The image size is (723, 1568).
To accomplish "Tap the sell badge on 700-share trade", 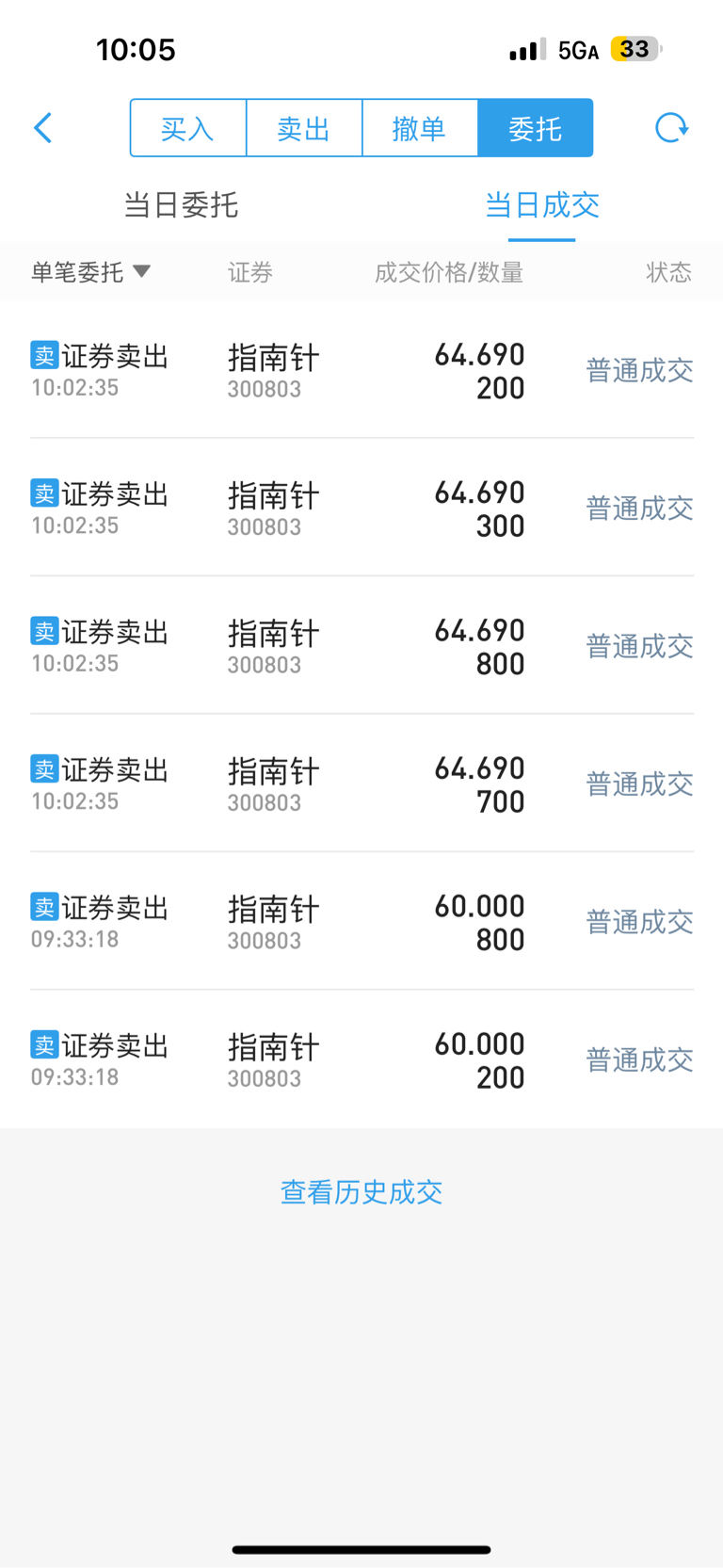I will (44, 768).
